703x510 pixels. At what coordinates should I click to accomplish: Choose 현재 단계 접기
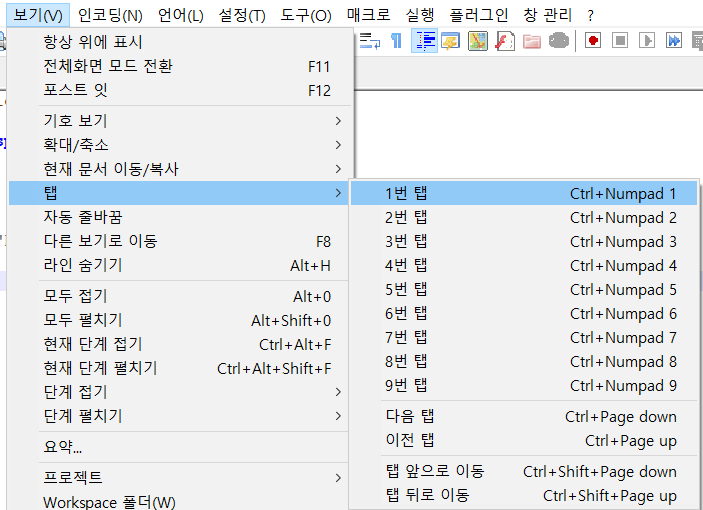pyautogui.click(x=178, y=344)
